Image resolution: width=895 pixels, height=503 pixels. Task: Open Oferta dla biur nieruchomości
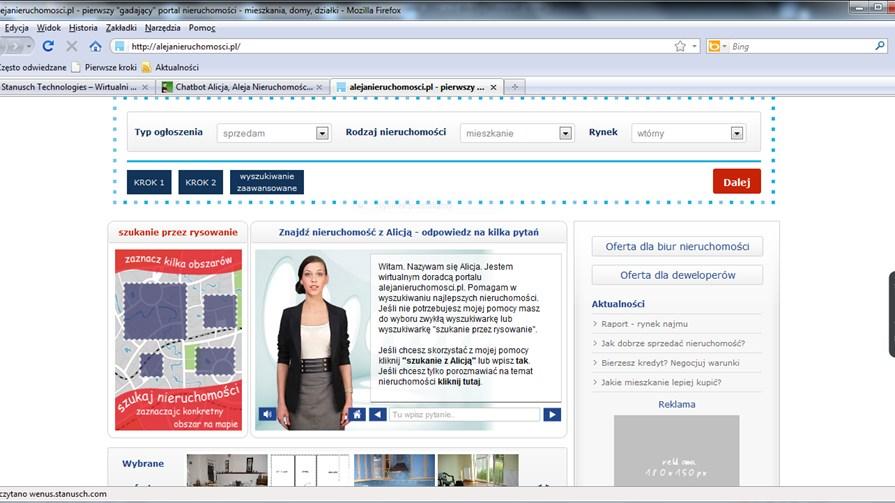(677, 247)
